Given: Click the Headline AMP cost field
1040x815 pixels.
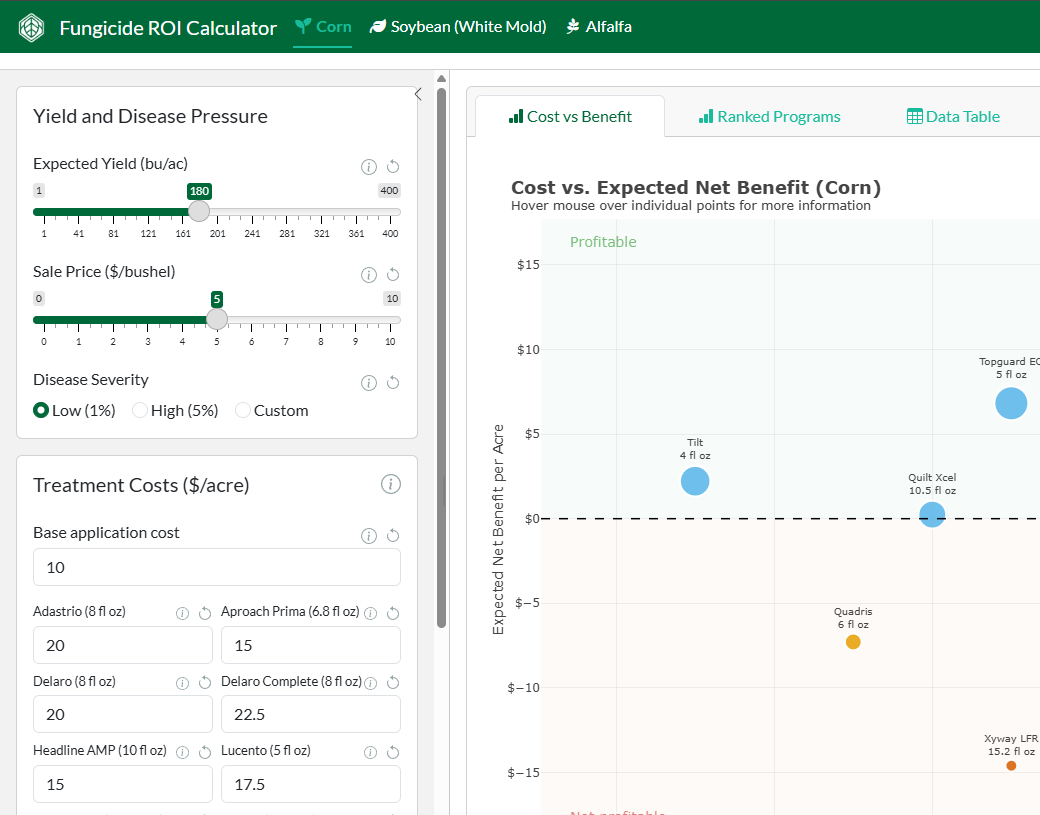Looking at the screenshot, I should point(123,784).
